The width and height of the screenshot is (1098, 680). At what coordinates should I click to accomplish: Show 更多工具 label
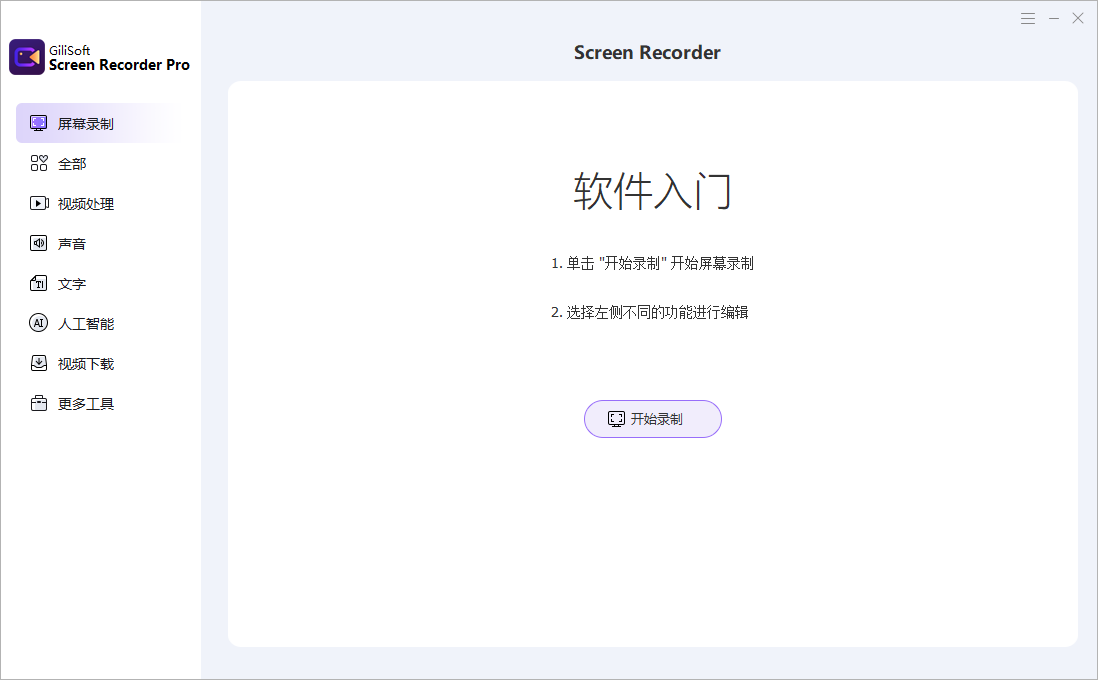85,403
